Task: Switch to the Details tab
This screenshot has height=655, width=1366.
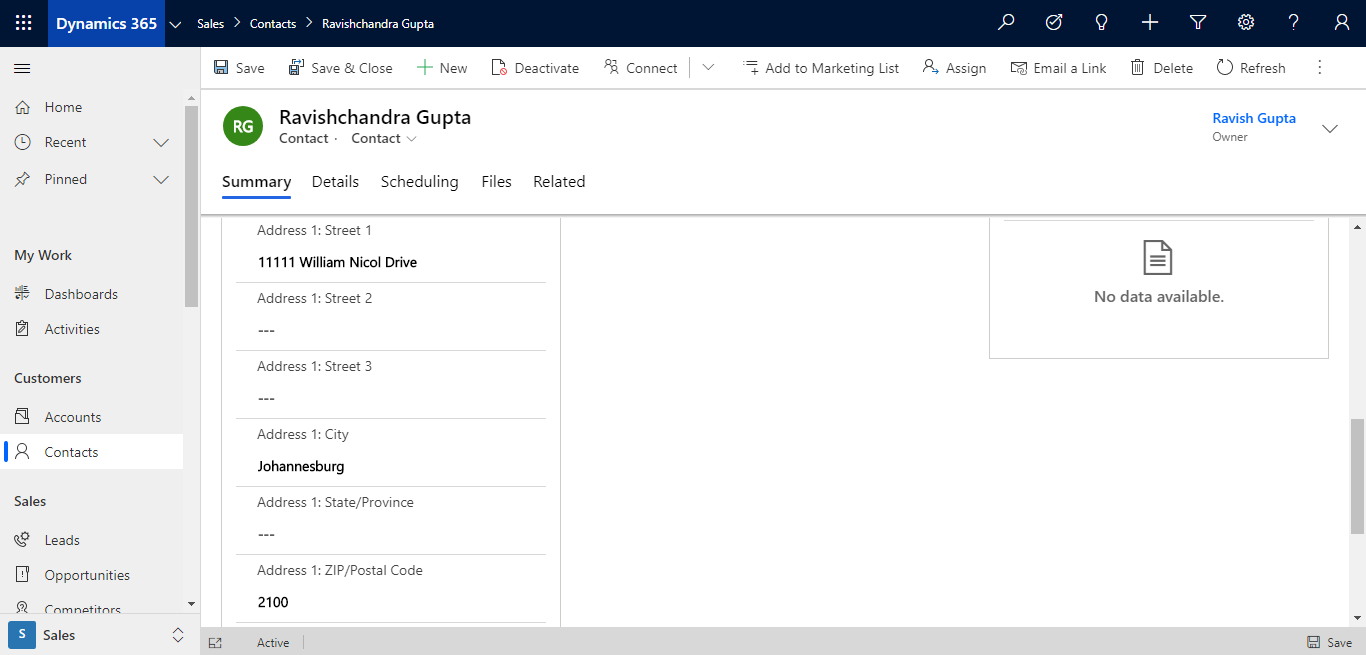Action: (335, 182)
